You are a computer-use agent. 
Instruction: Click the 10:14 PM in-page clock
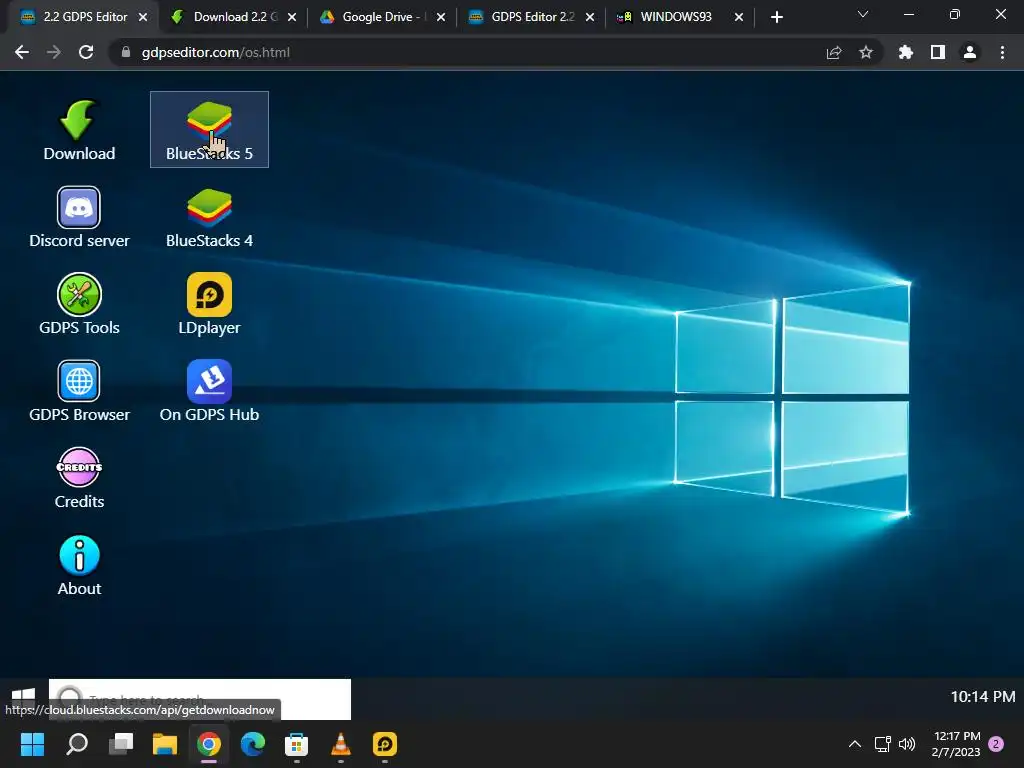click(983, 697)
